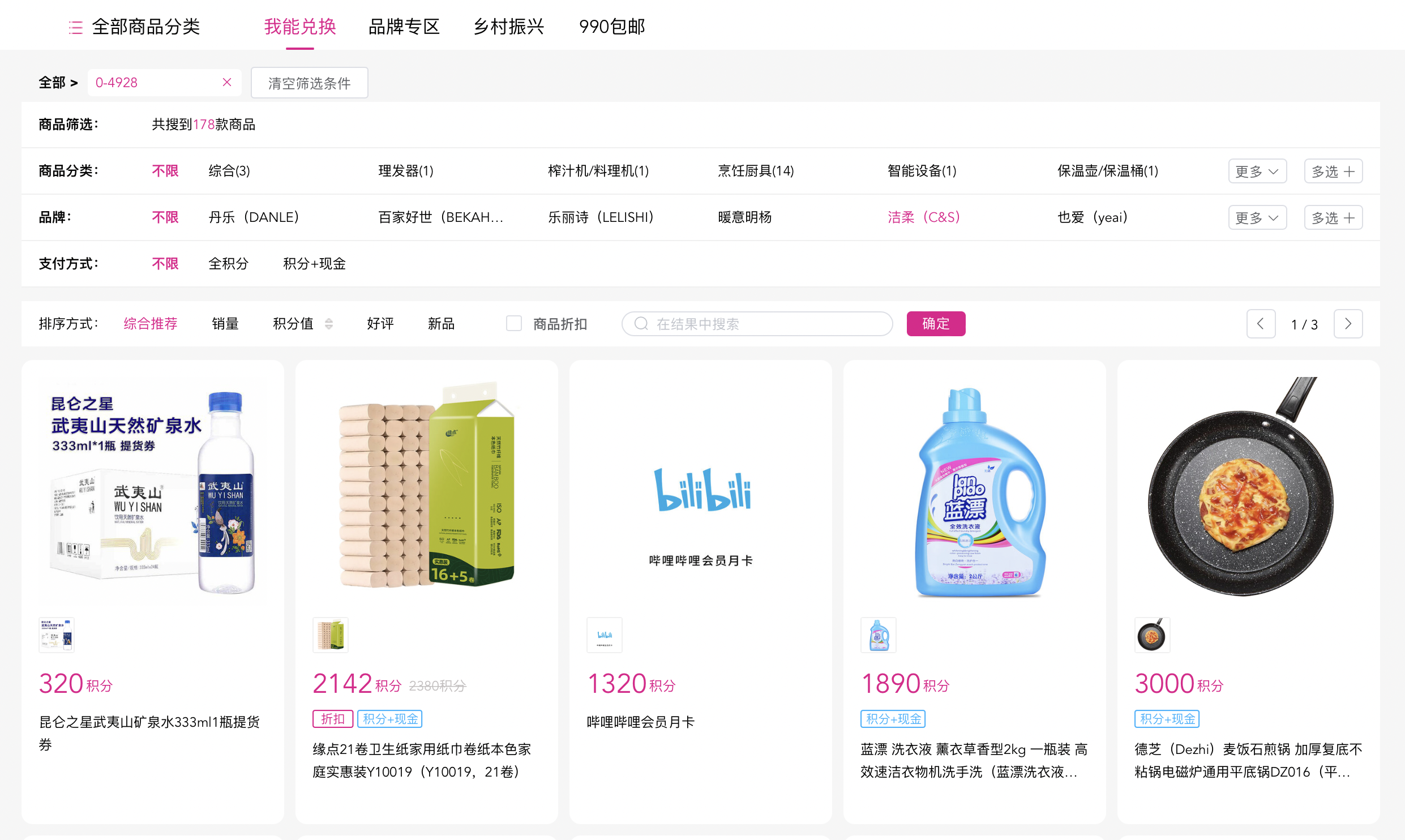This screenshot has height=840, width=1405.
Task: Select the small tissue paper thumbnail
Action: click(331, 635)
